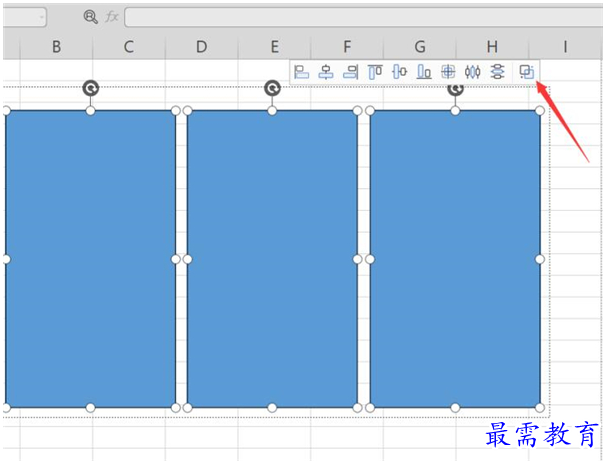Click the bottom-center handle of the right rectangle

[455, 408]
